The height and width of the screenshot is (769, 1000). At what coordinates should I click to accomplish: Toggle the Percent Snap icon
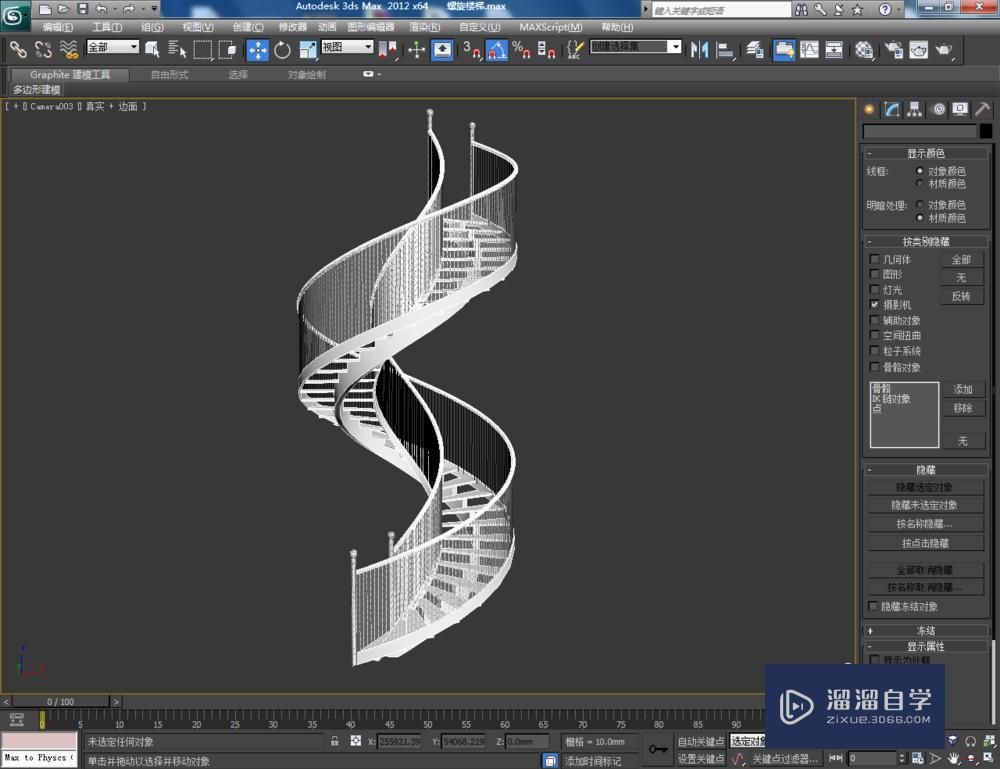pos(521,49)
